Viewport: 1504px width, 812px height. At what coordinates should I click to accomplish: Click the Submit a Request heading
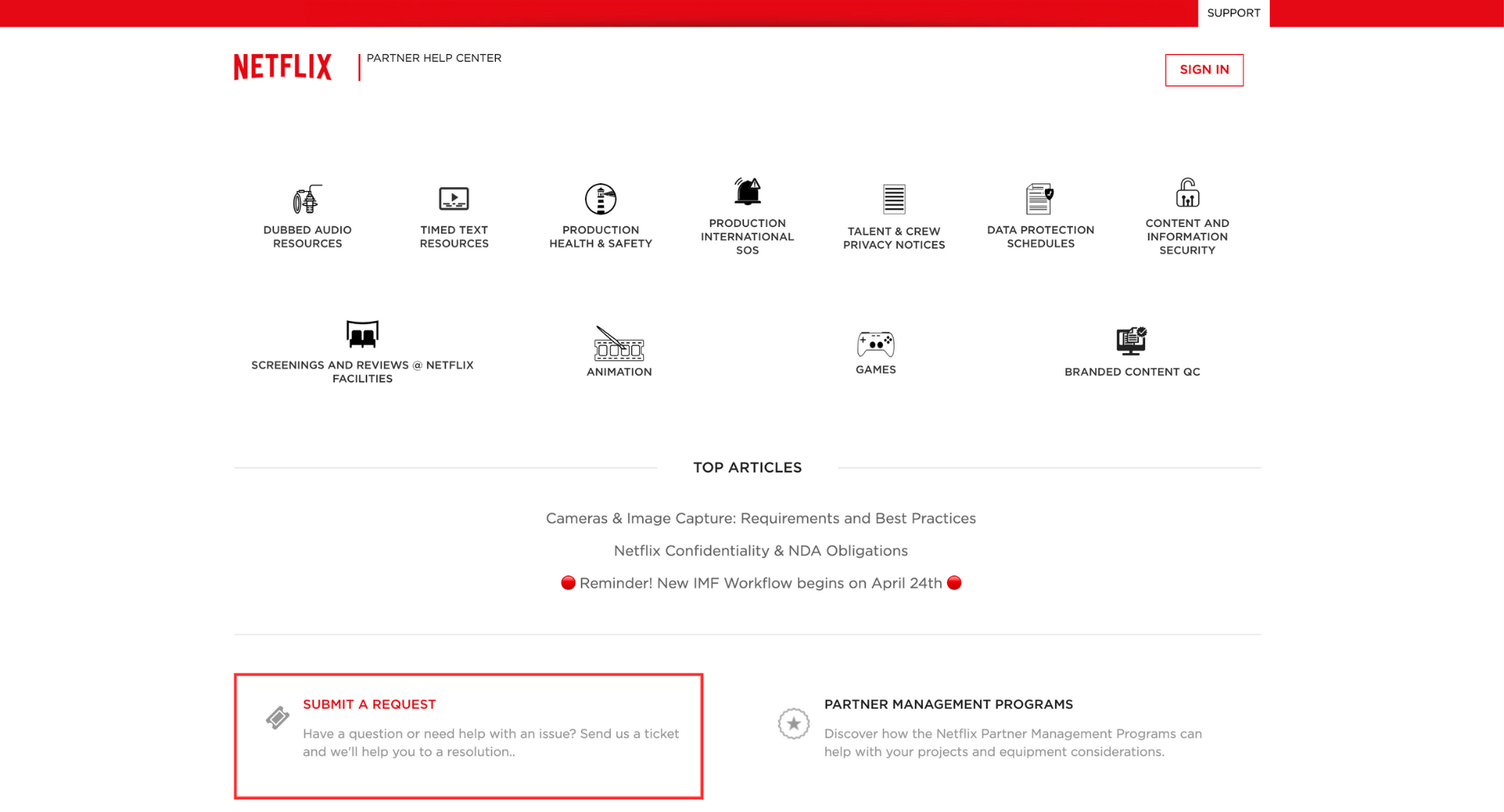369,705
